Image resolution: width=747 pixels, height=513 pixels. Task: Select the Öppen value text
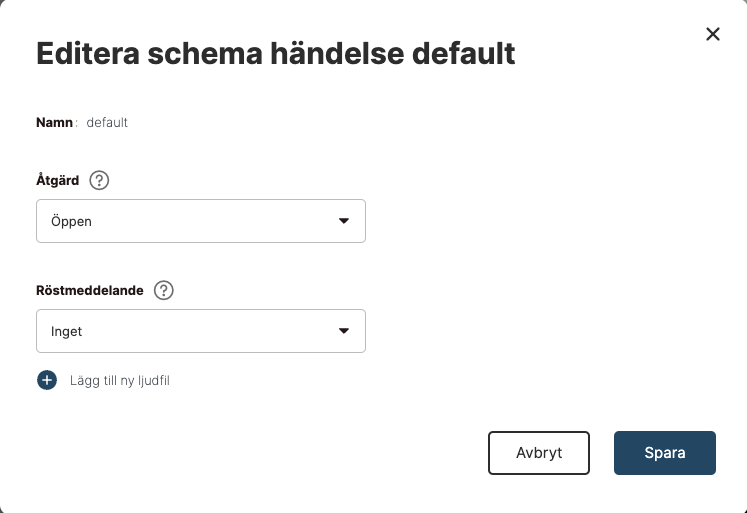point(71,221)
